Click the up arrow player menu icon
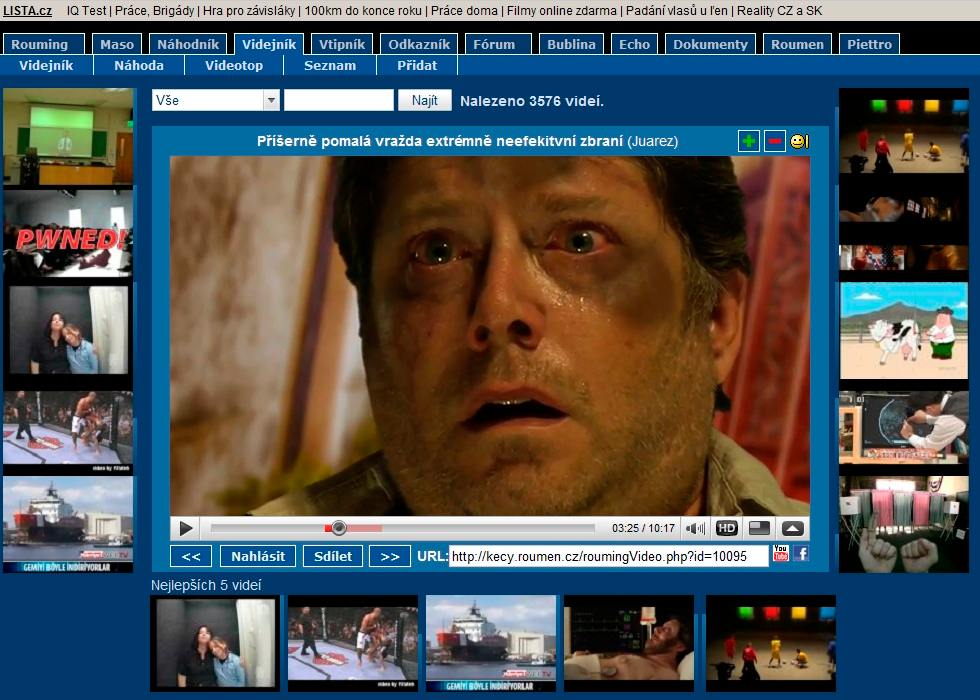 pos(792,528)
